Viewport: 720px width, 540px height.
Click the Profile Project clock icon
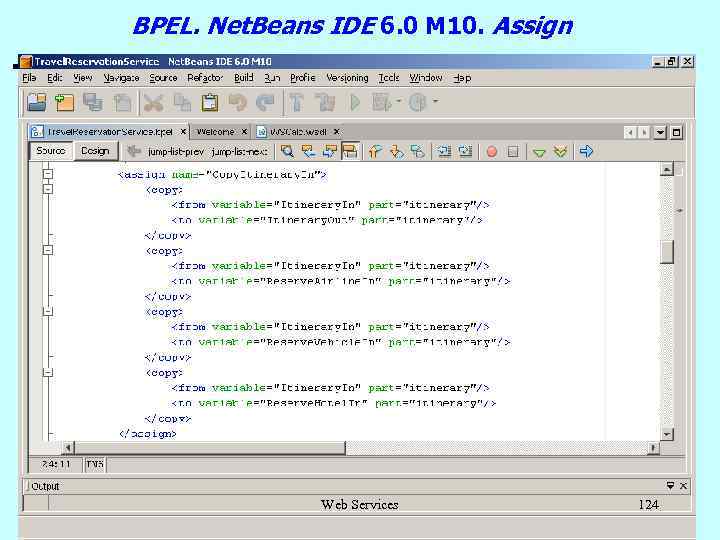coord(417,102)
